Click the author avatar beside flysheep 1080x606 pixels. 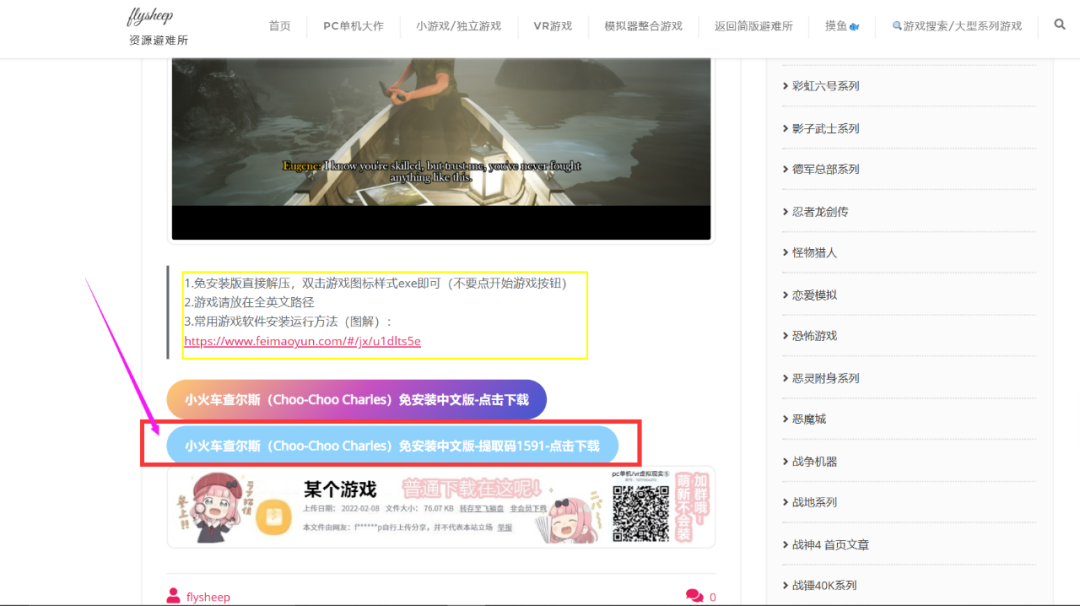coord(178,596)
